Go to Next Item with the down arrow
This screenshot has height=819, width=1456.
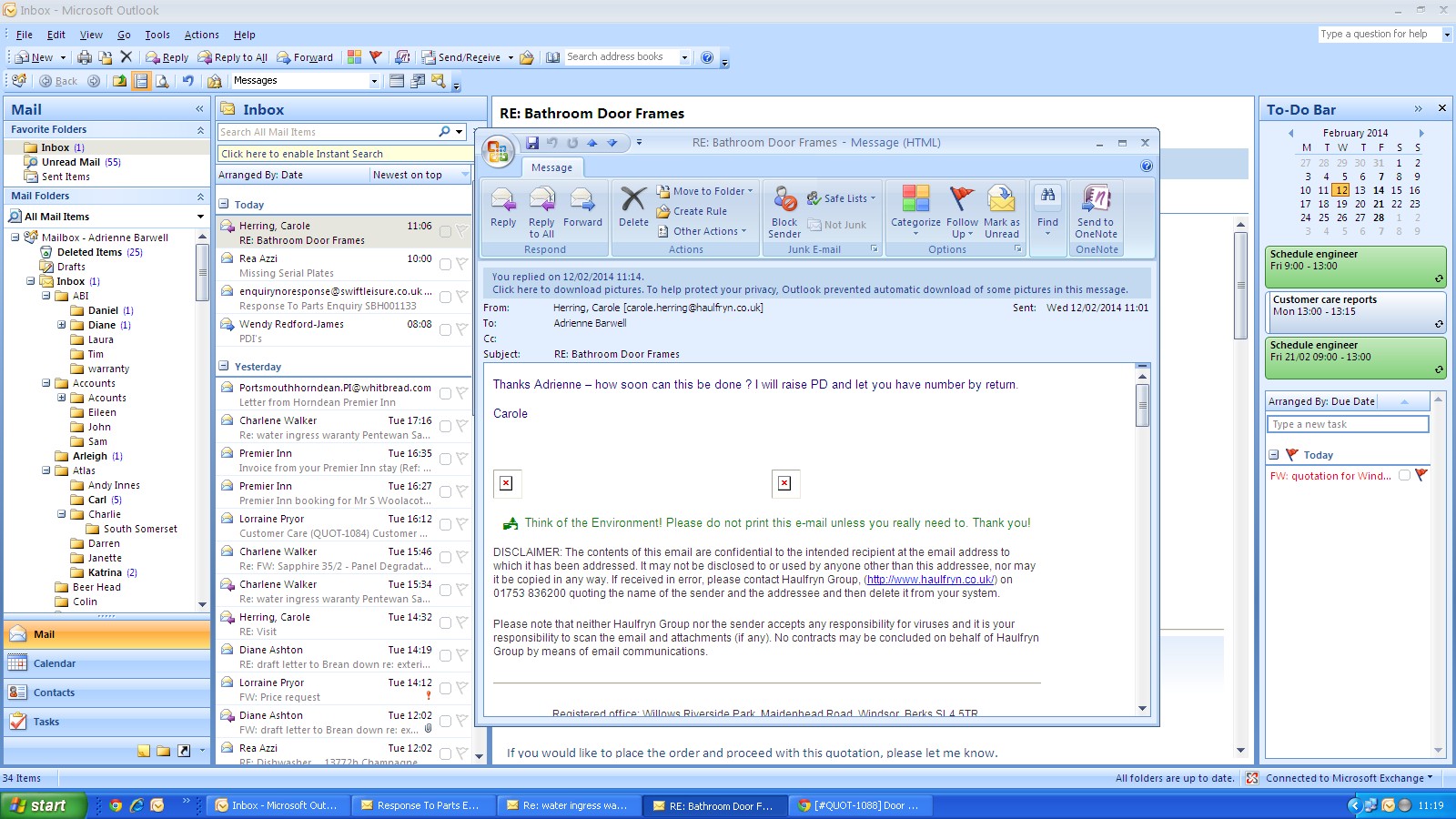click(x=612, y=143)
